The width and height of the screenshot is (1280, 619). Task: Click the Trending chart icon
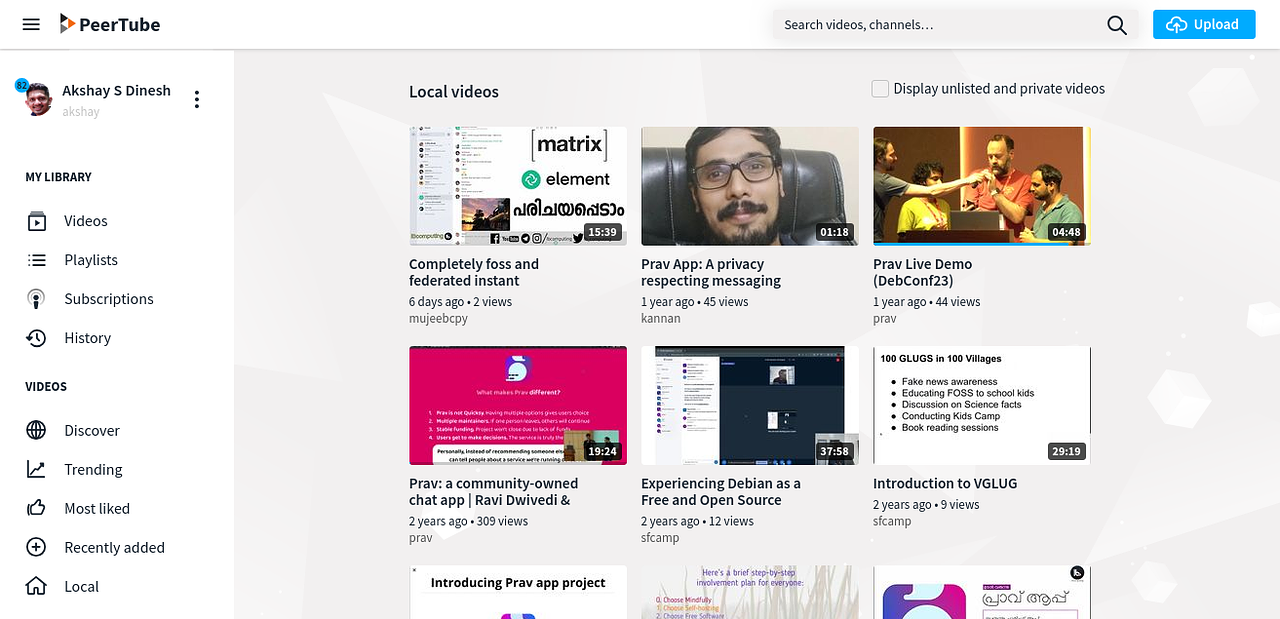point(37,470)
